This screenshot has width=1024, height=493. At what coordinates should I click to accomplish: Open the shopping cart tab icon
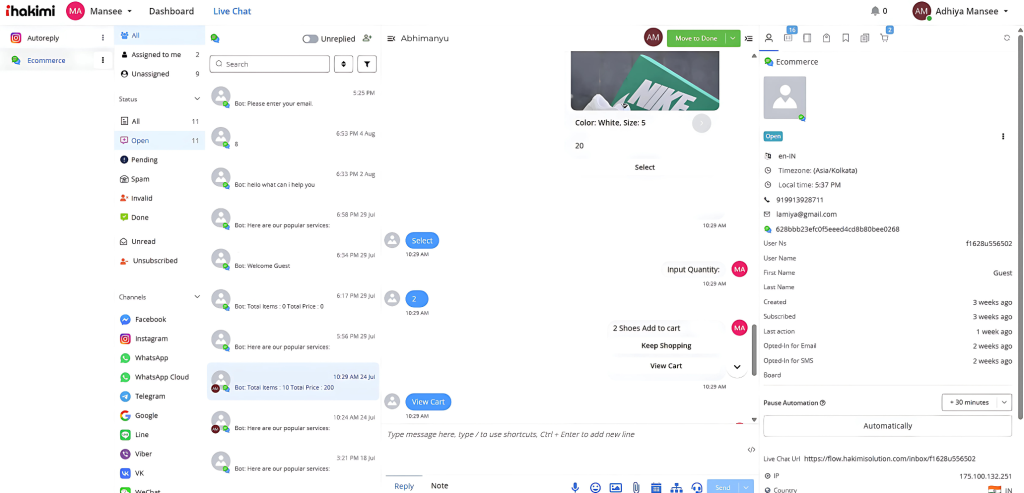click(884, 39)
